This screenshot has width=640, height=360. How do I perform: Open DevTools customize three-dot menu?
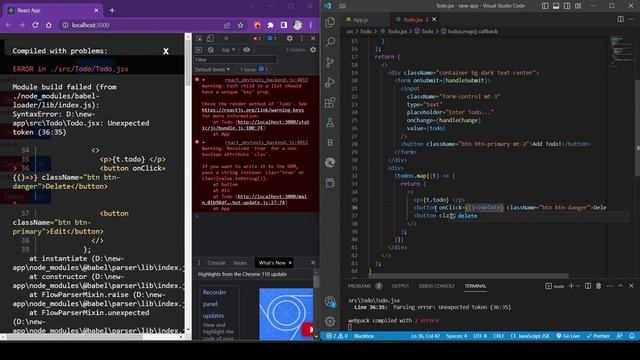pyautogui.click(x=302, y=38)
